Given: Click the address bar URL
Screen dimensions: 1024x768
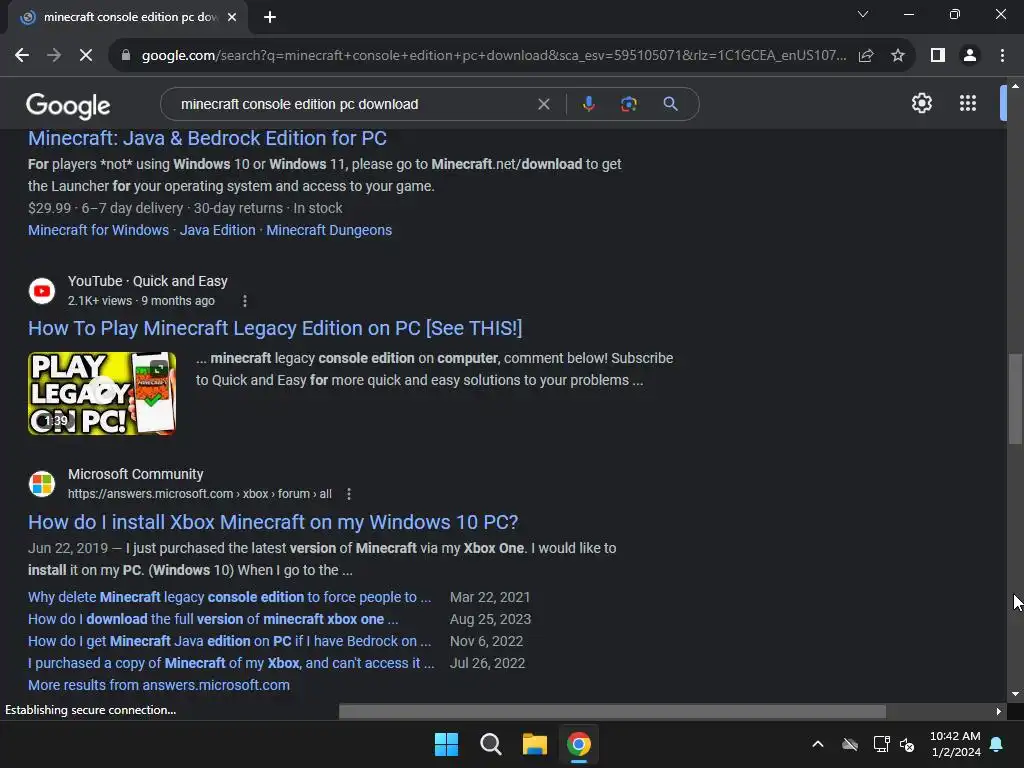Looking at the screenshot, I should (494, 56).
